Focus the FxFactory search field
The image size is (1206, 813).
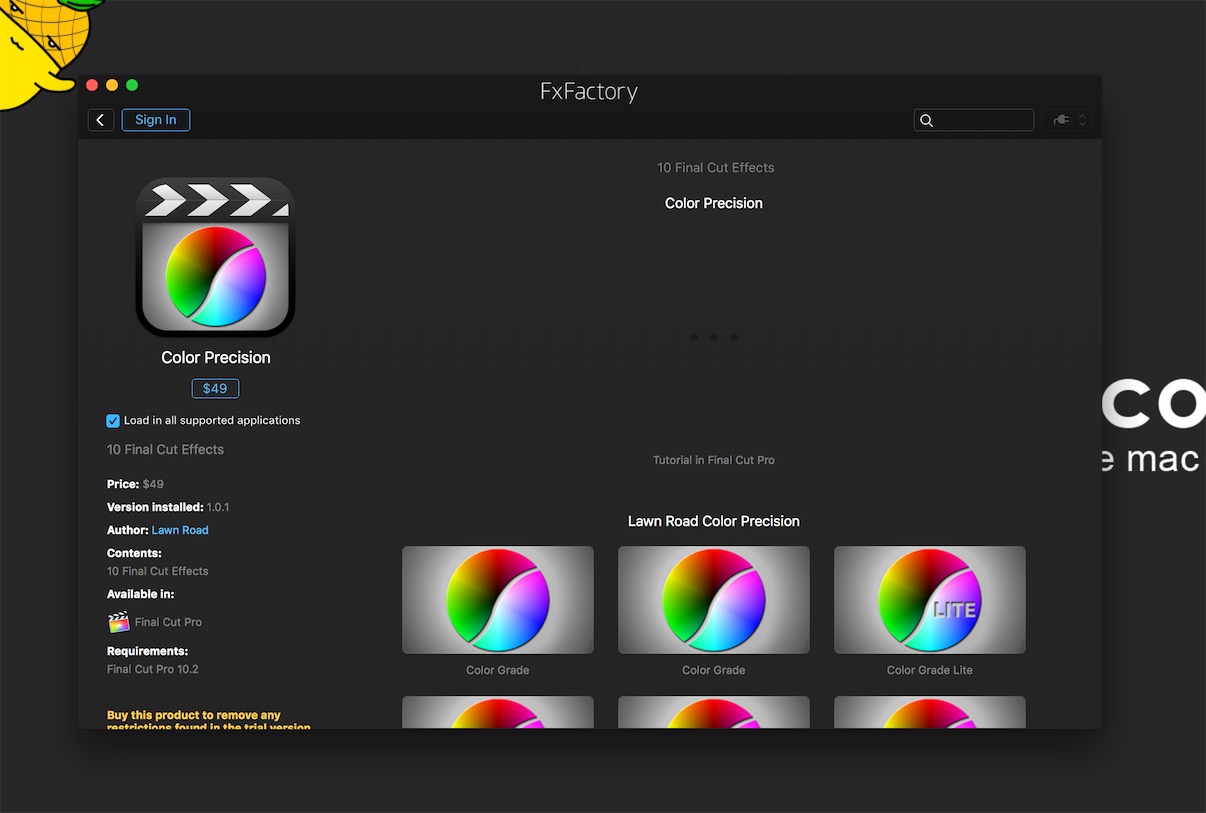(x=974, y=120)
